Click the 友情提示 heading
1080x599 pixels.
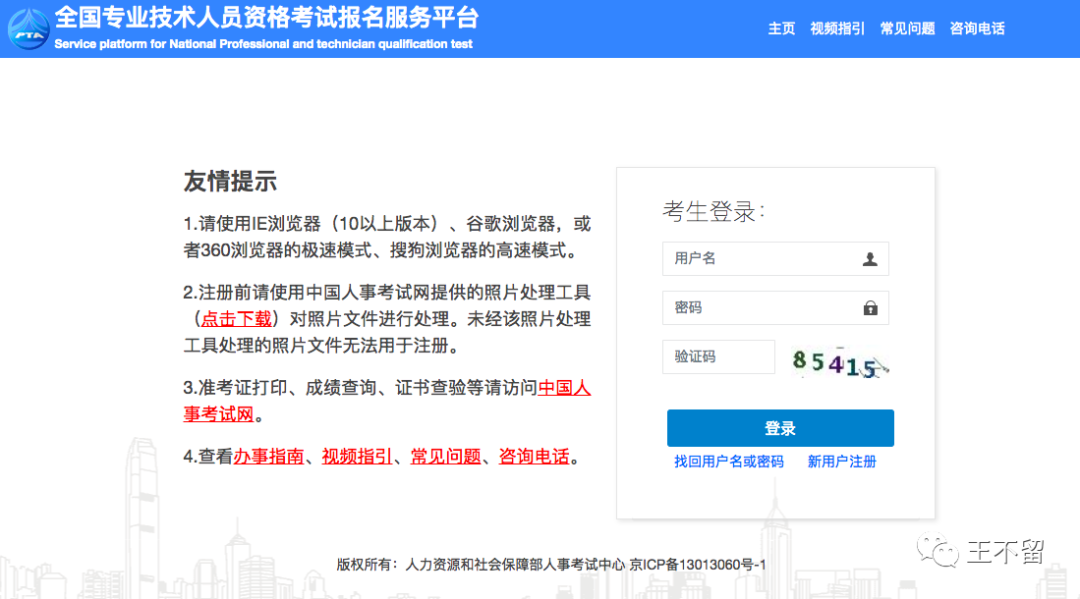coord(230,182)
